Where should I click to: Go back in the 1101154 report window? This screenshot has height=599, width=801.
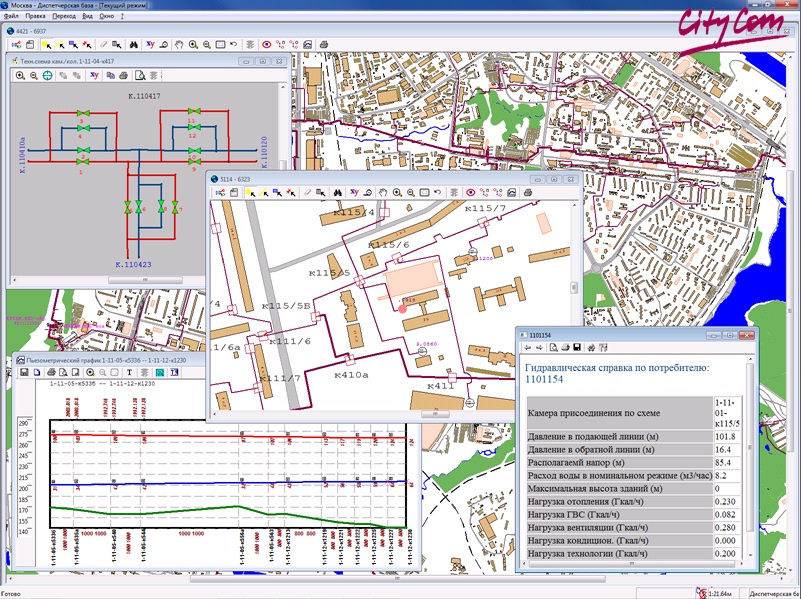[528, 348]
